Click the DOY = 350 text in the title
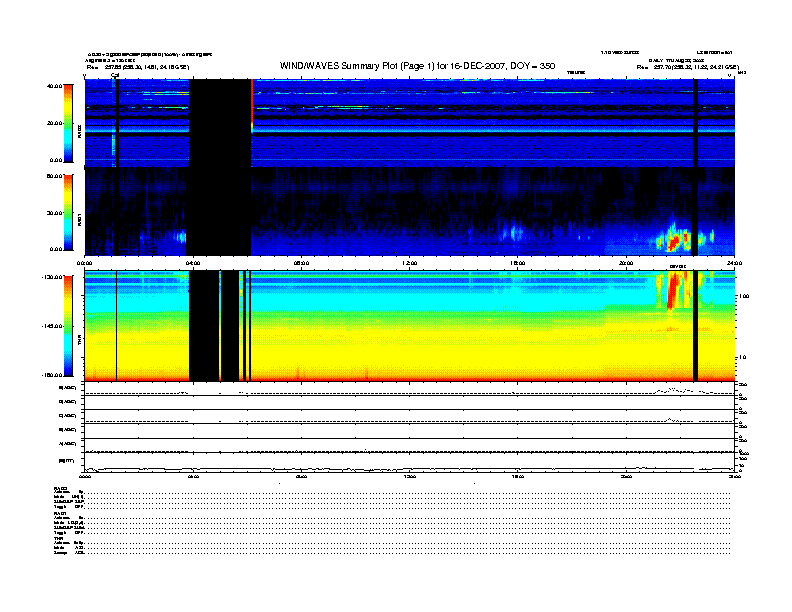Viewport: 792px width, 612px height. pos(533,66)
